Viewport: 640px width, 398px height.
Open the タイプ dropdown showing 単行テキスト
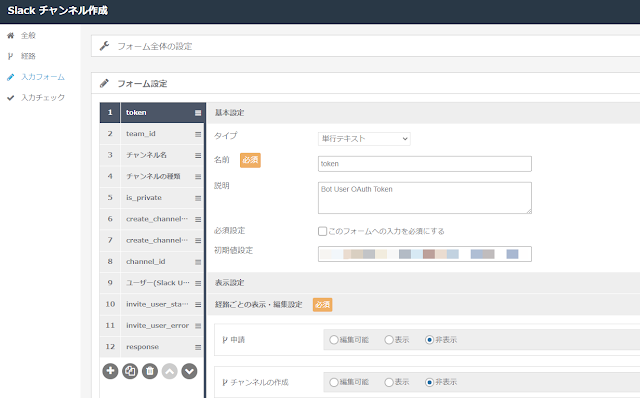click(x=364, y=139)
